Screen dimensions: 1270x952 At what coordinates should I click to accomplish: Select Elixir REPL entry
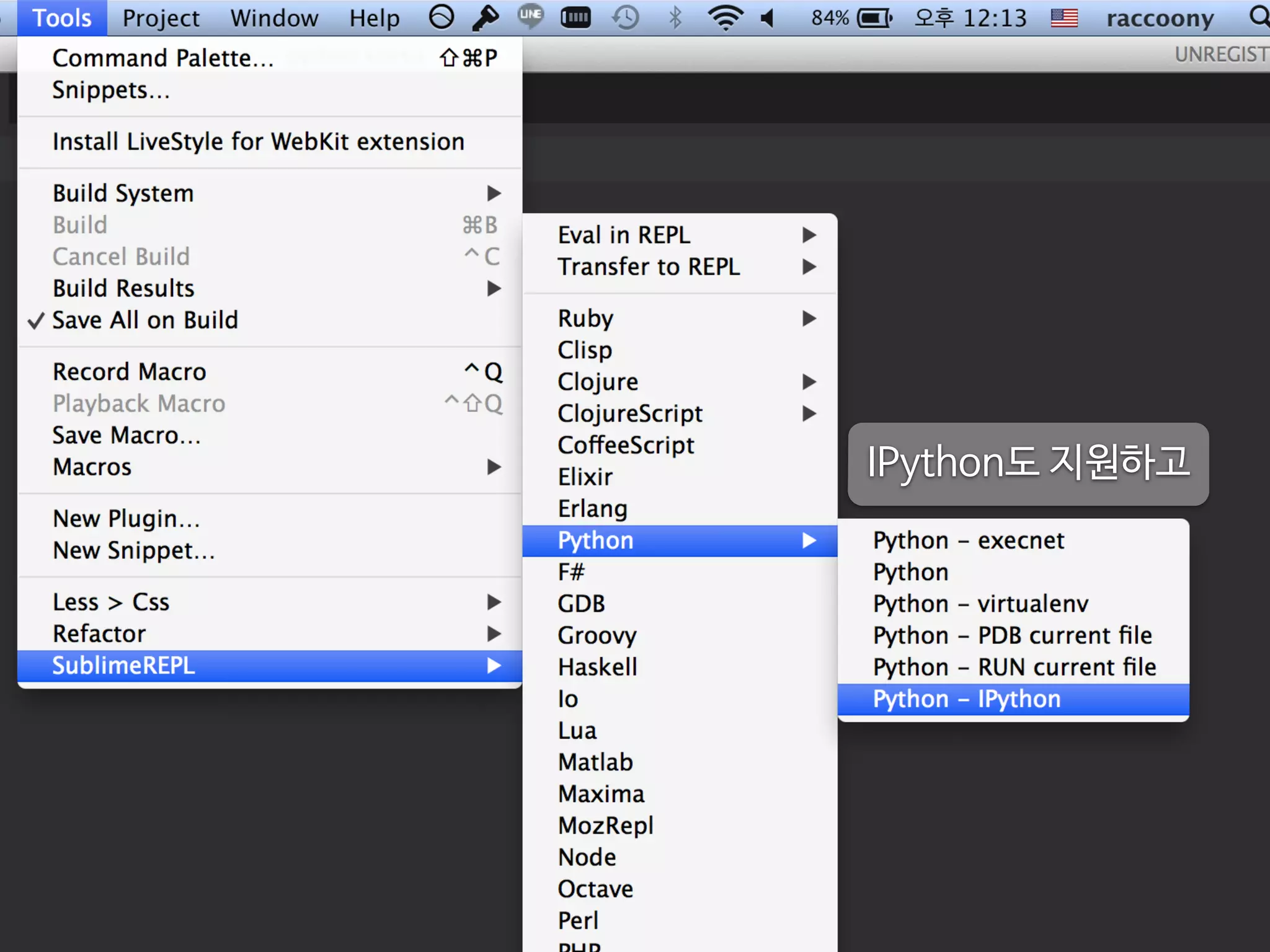[680, 477]
